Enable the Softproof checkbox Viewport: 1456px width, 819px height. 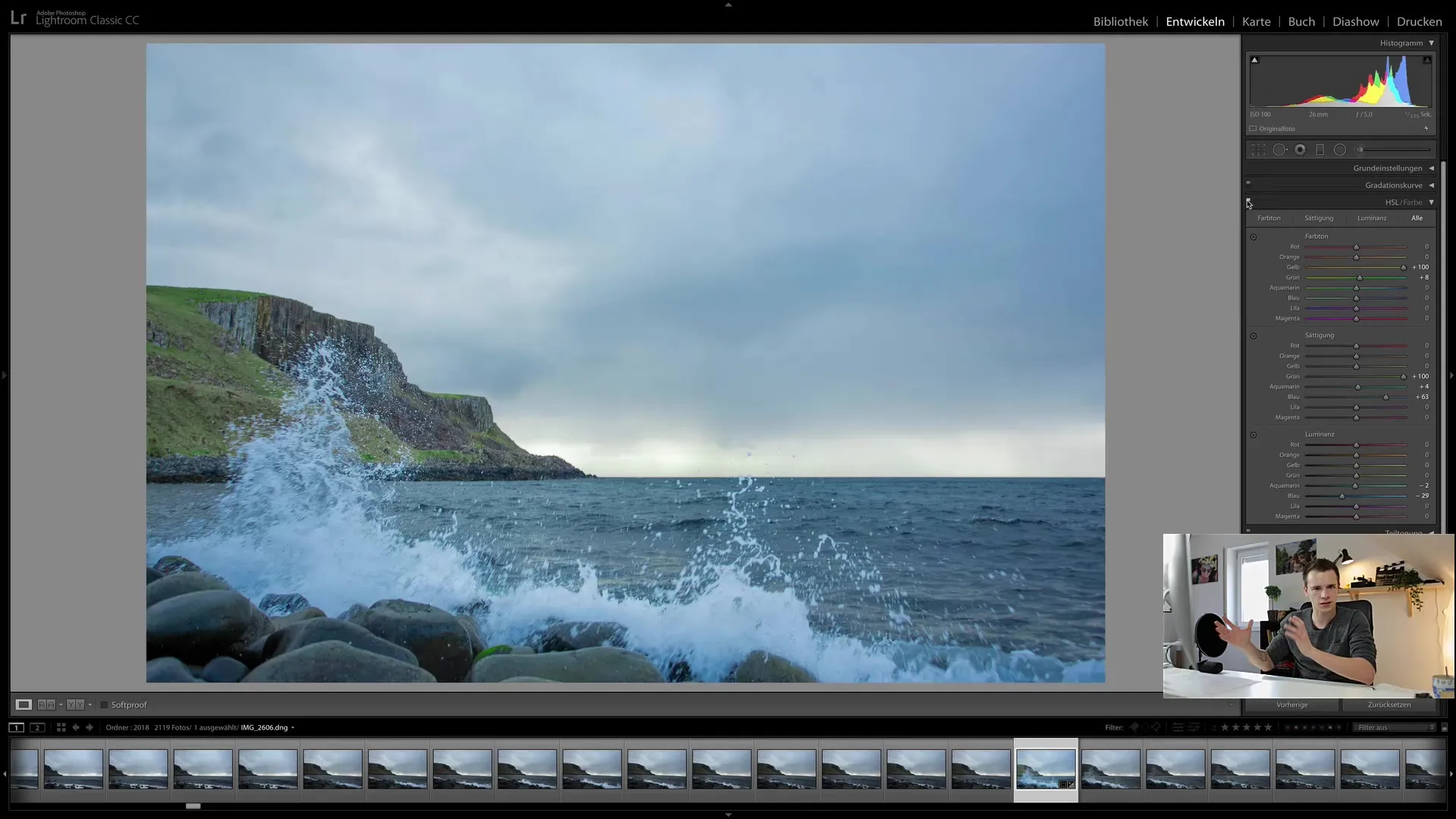click(105, 705)
